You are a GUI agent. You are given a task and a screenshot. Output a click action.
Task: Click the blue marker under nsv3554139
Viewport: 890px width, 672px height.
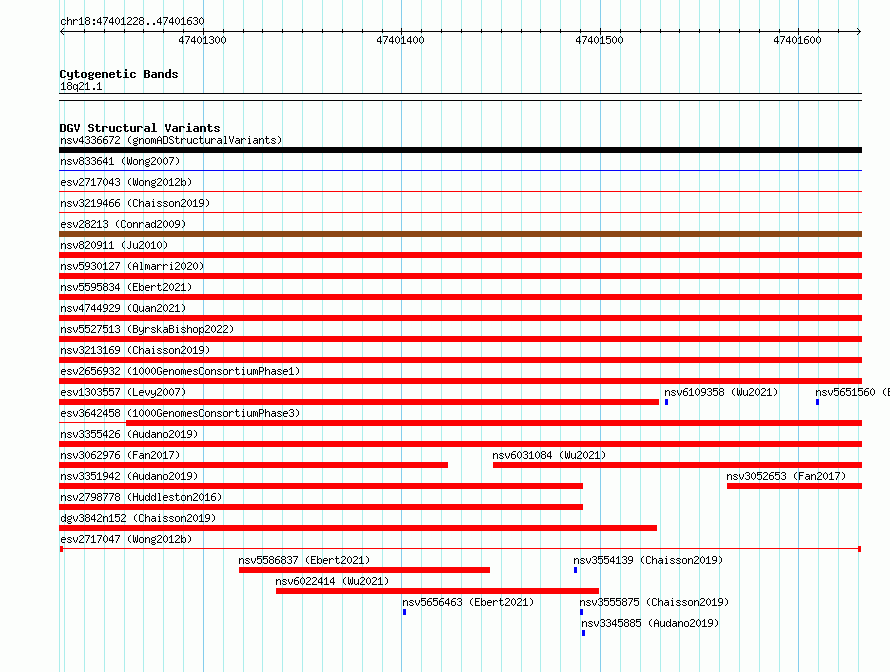(576, 570)
